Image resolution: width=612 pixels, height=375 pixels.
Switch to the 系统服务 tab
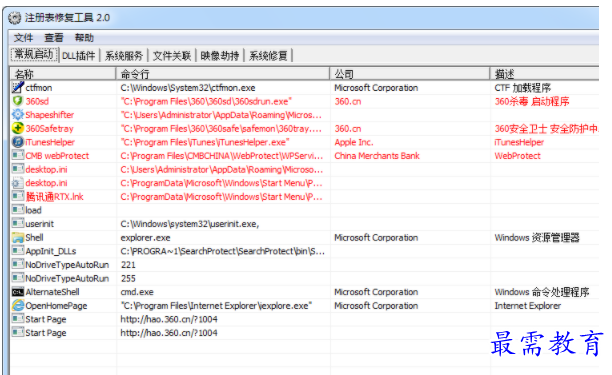point(124,56)
